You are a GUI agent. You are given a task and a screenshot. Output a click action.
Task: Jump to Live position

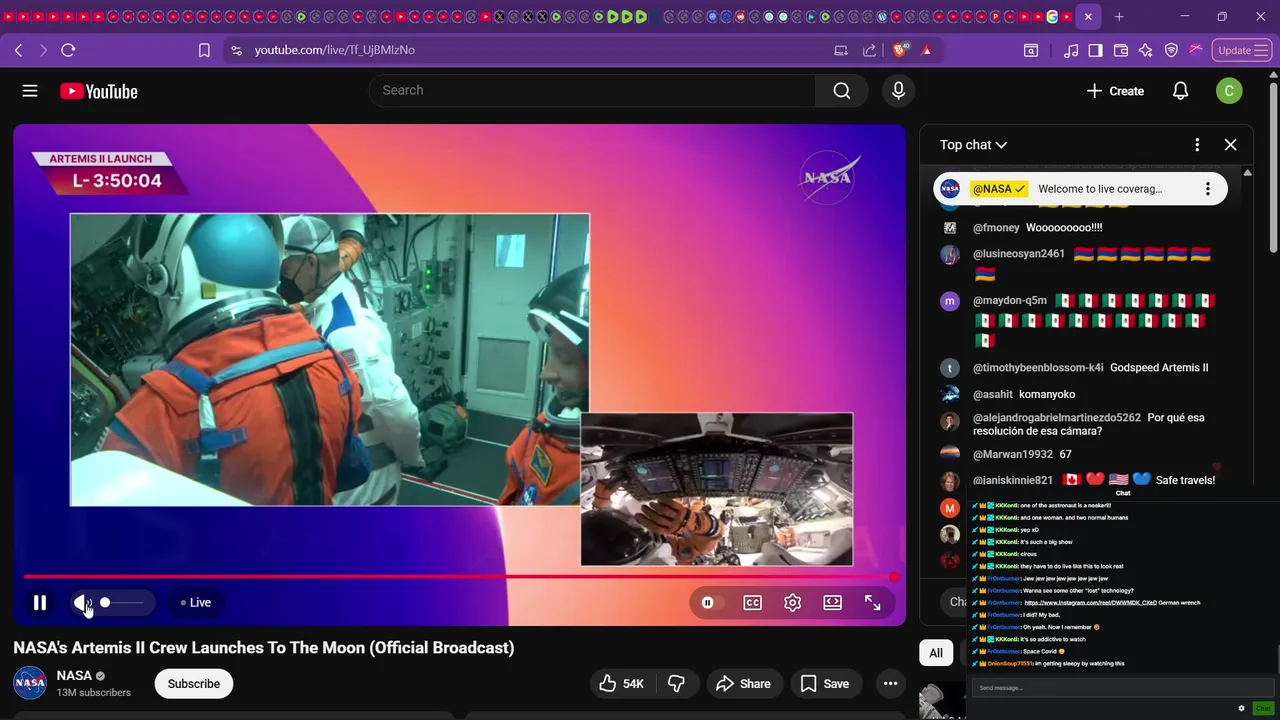pyautogui.click(x=196, y=602)
